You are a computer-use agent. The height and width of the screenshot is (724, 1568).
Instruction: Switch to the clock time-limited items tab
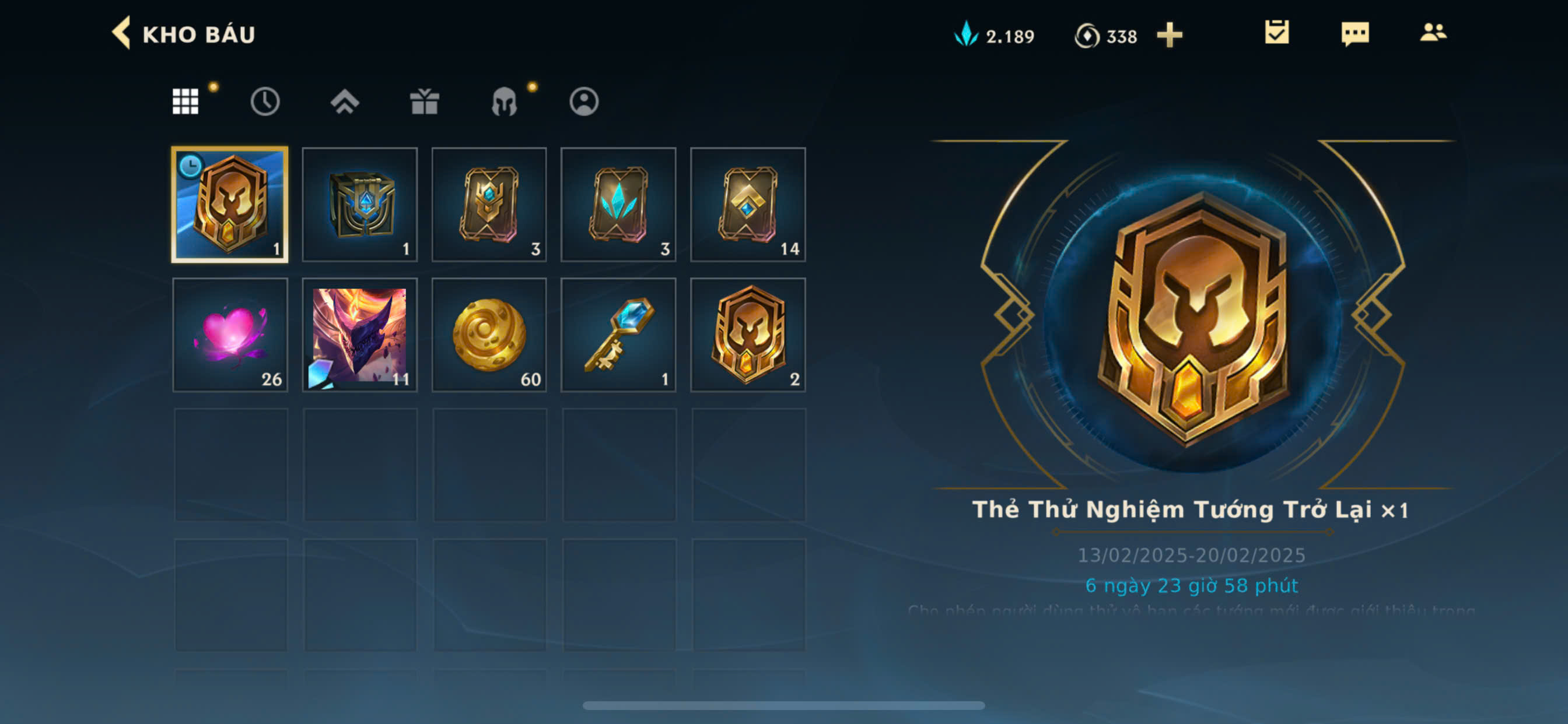[x=265, y=101]
